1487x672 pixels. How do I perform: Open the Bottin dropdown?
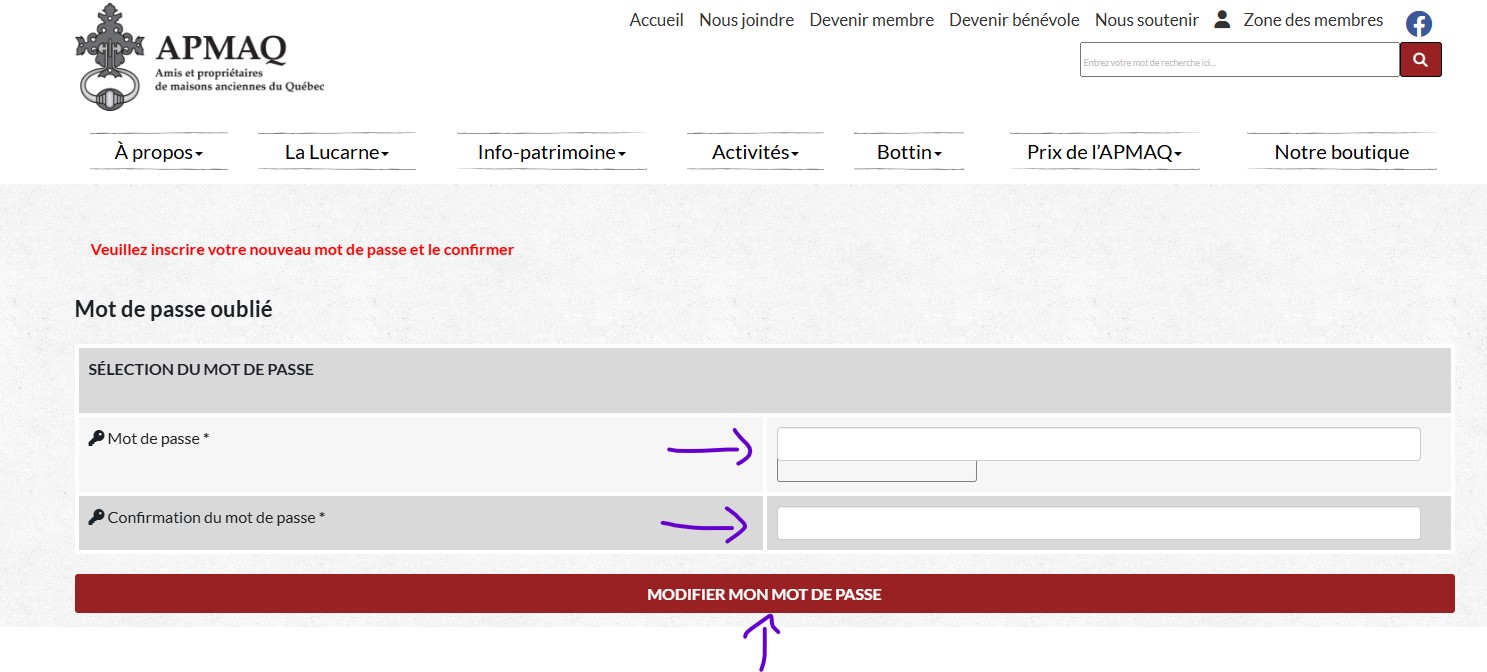click(909, 153)
